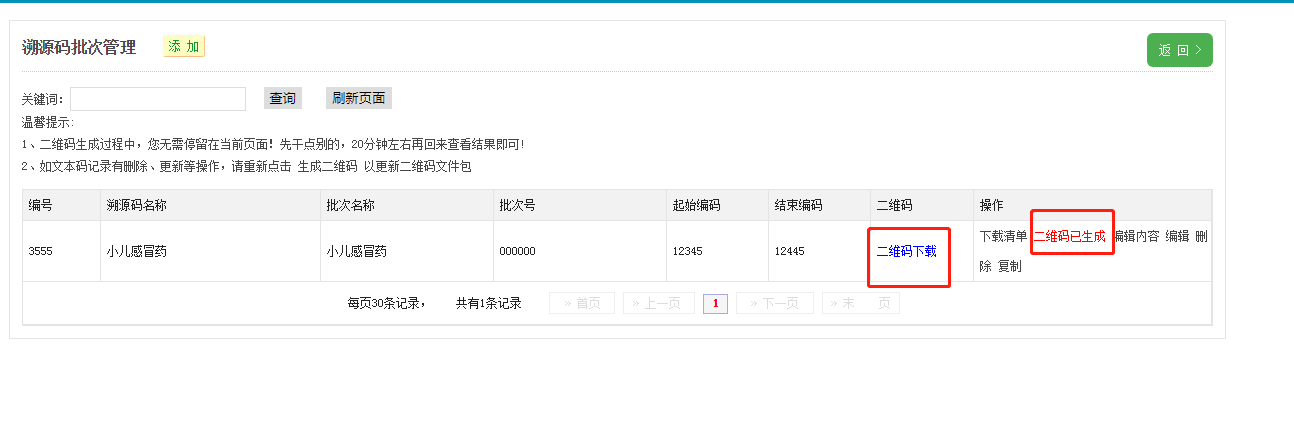
Task: Click the 批次号 column header
Action: click(517, 205)
